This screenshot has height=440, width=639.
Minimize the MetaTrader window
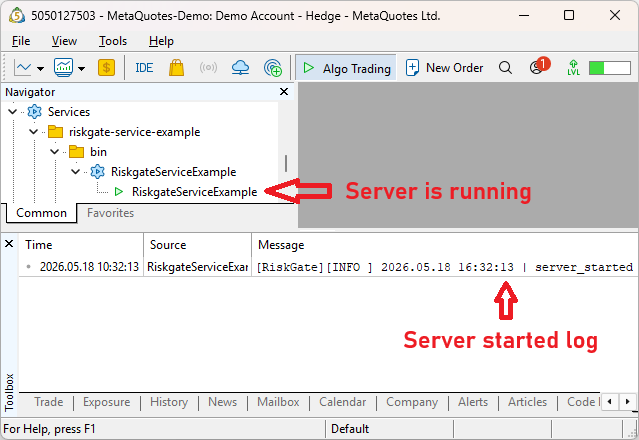524,15
